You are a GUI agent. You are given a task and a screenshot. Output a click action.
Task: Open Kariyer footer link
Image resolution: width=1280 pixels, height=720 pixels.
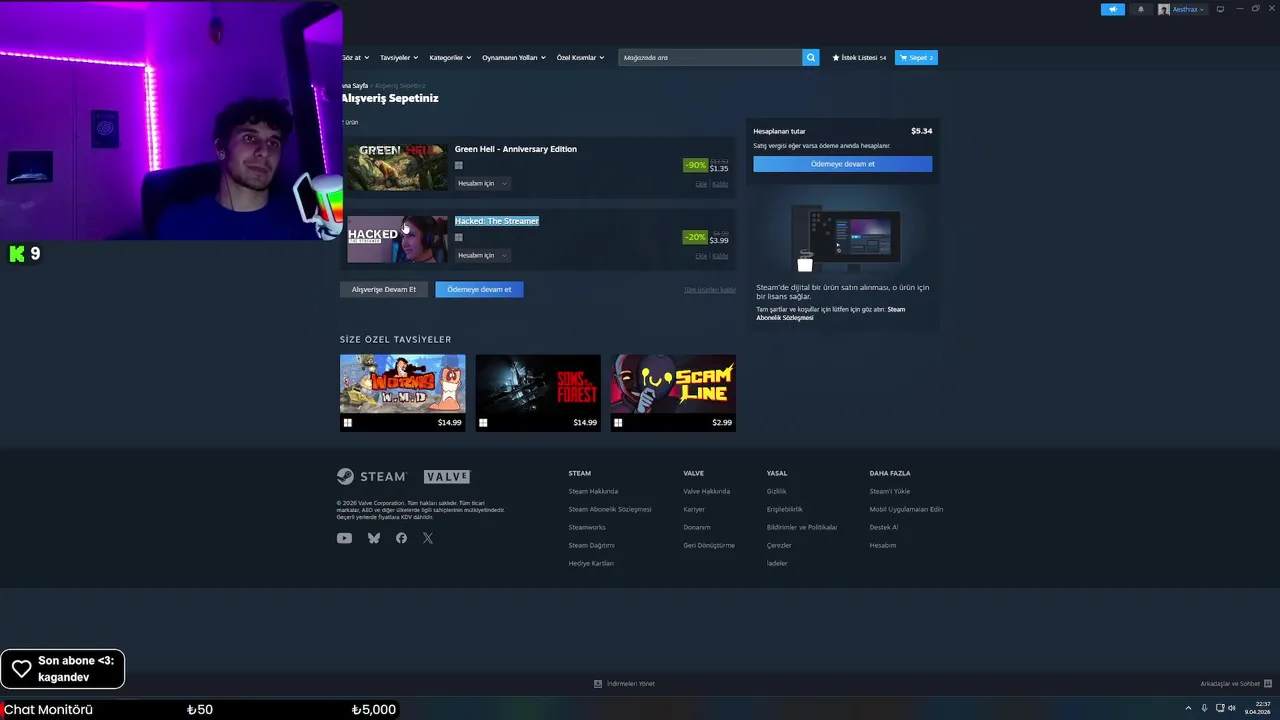click(x=694, y=509)
